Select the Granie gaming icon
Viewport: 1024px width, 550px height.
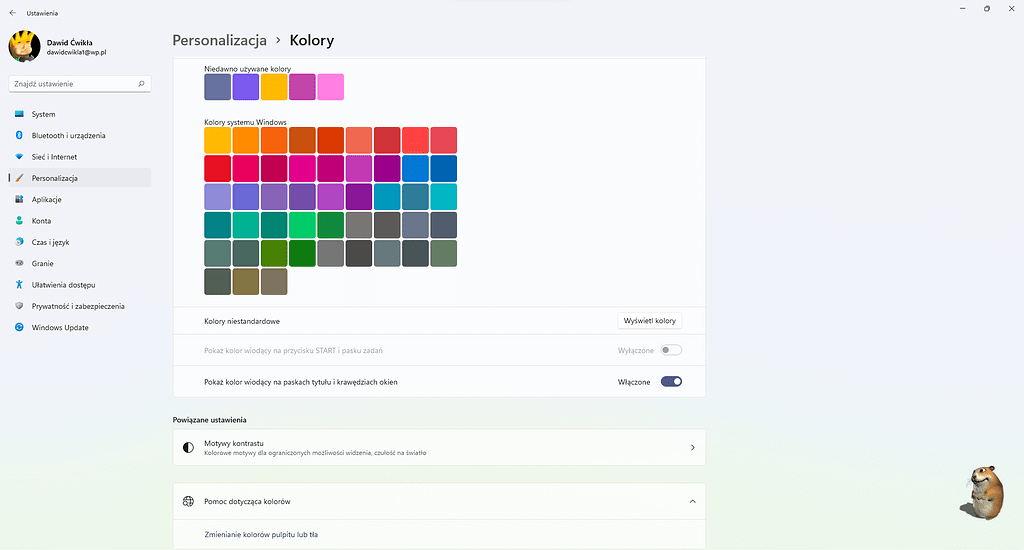(19, 263)
